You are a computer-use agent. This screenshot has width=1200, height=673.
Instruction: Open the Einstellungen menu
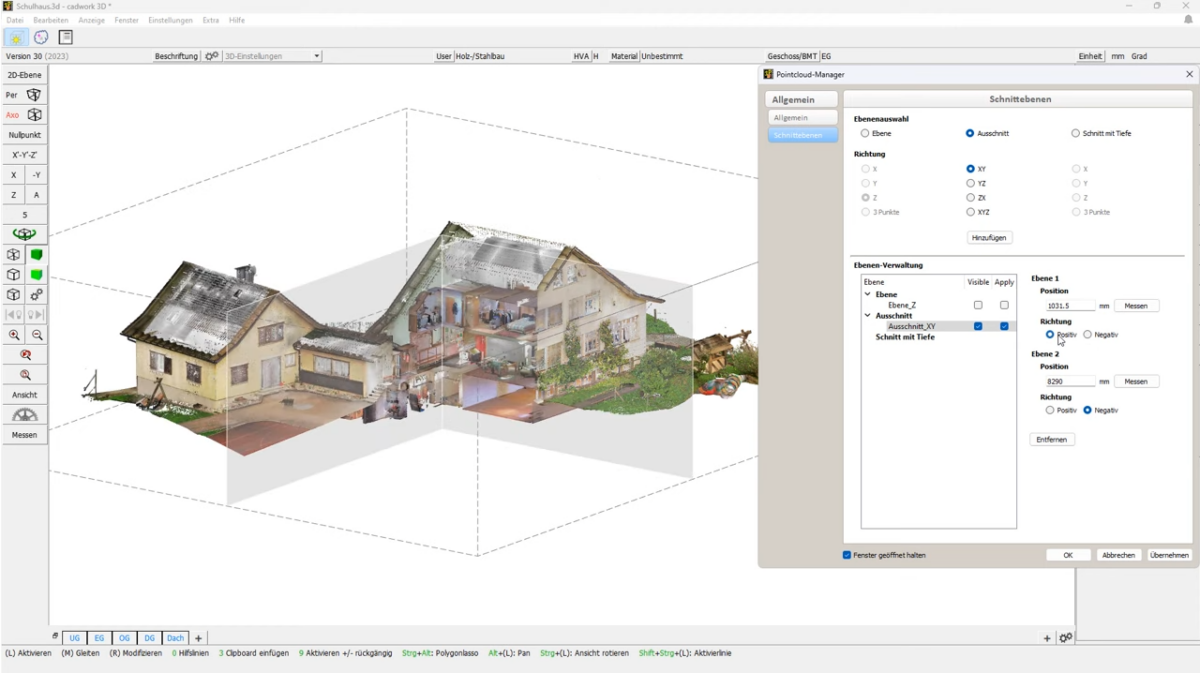[170, 20]
